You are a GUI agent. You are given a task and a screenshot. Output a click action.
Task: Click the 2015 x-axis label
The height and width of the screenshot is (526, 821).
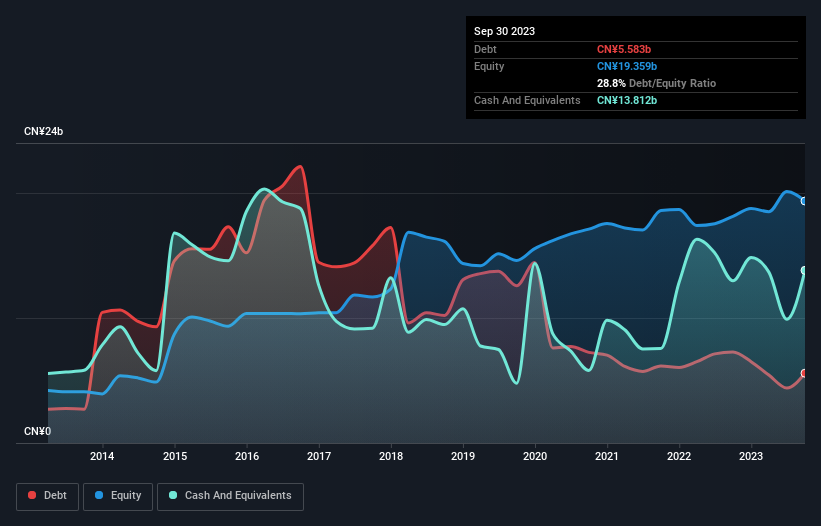[175, 456]
